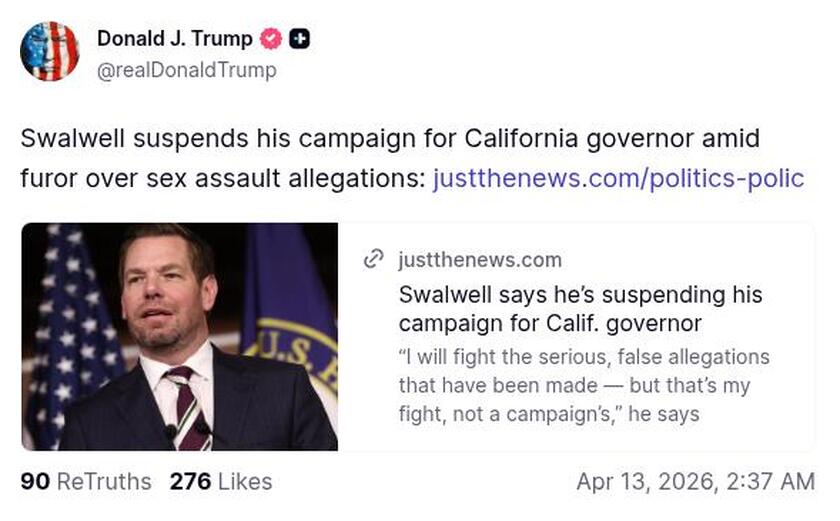Open the justthenews.com/politics-polic link
This screenshot has width=840, height=521.
coord(618,178)
